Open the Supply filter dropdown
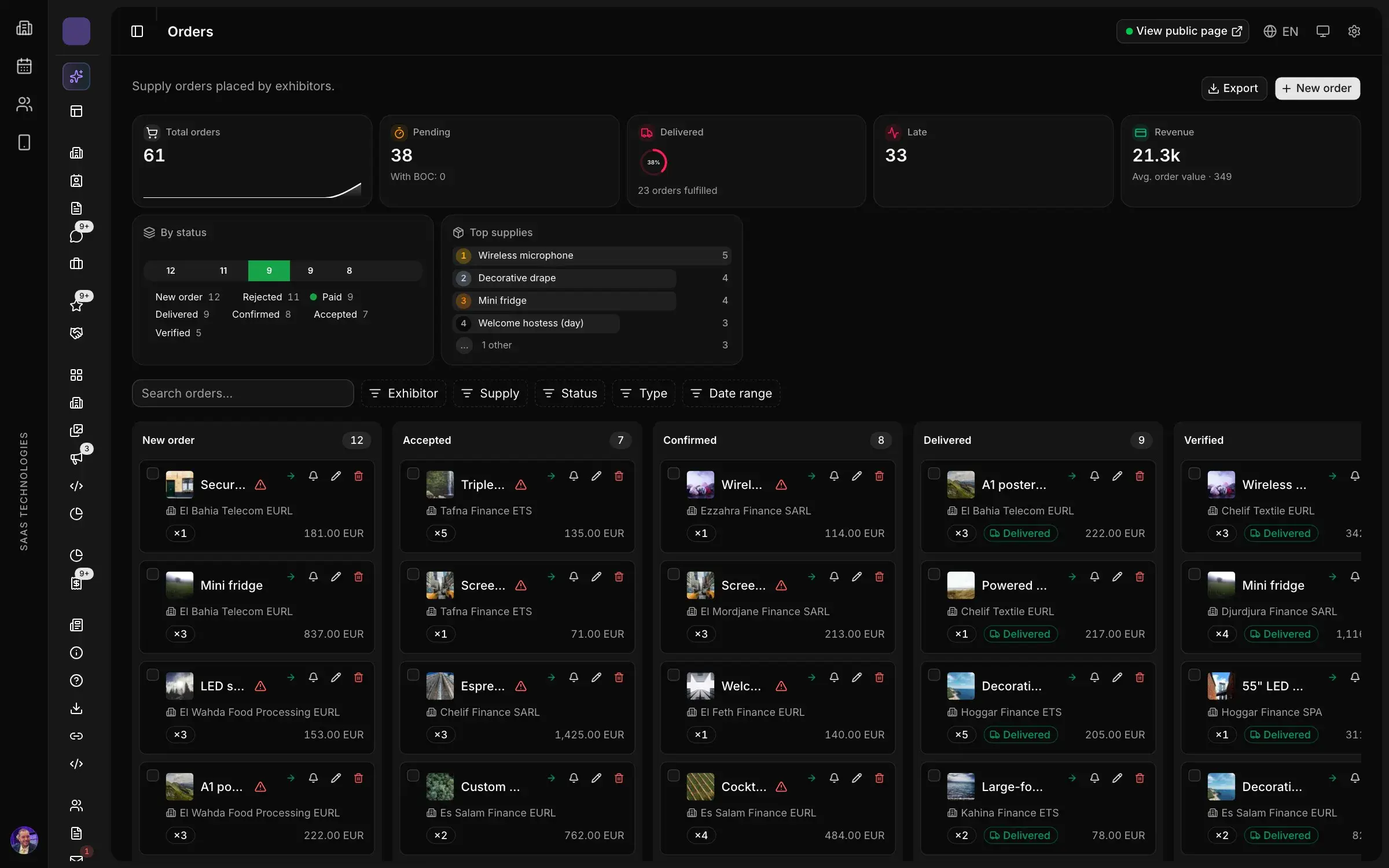Image resolution: width=1389 pixels, height=868 pixels. [x=490, y=393]
